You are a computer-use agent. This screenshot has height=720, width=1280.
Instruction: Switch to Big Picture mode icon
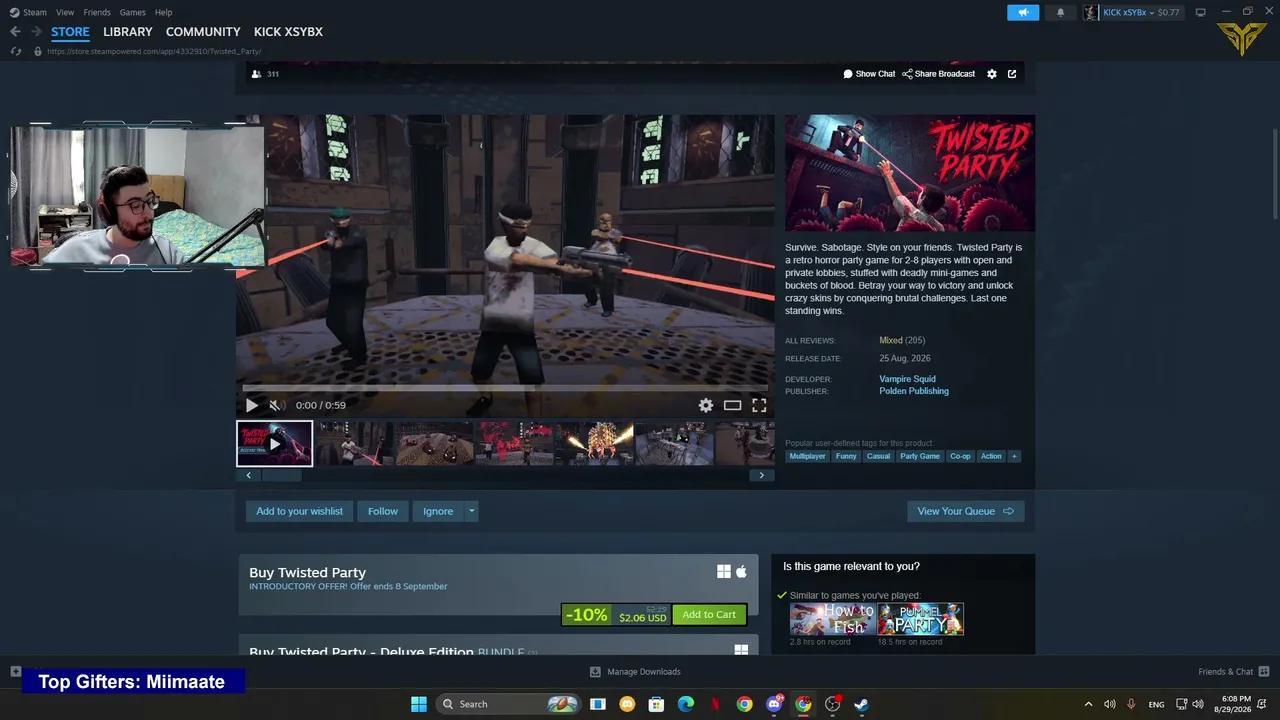pos(1201,12)
